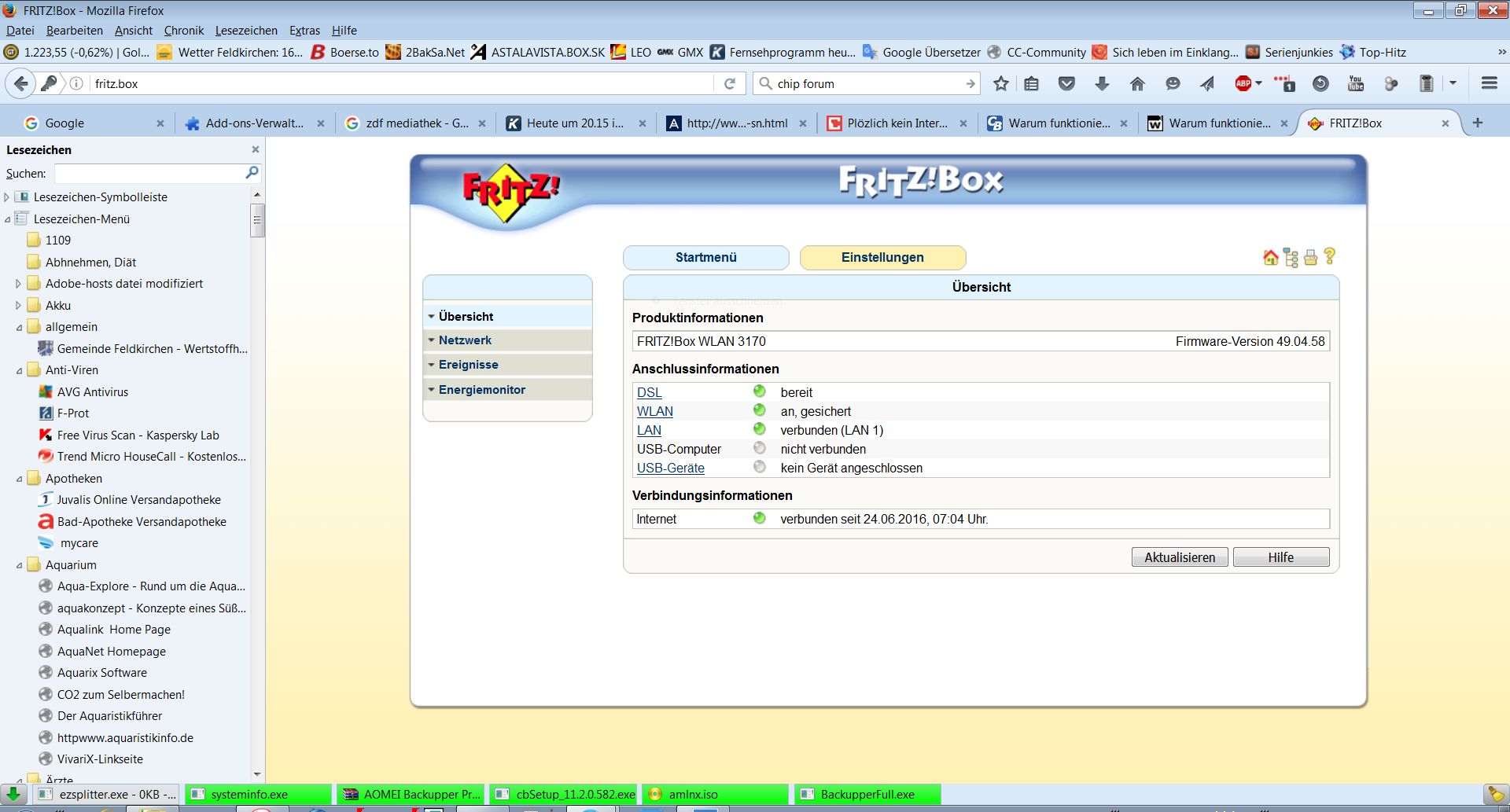Switch to the Einstellungen tab
1510x812 pixels.
point(882,258)
